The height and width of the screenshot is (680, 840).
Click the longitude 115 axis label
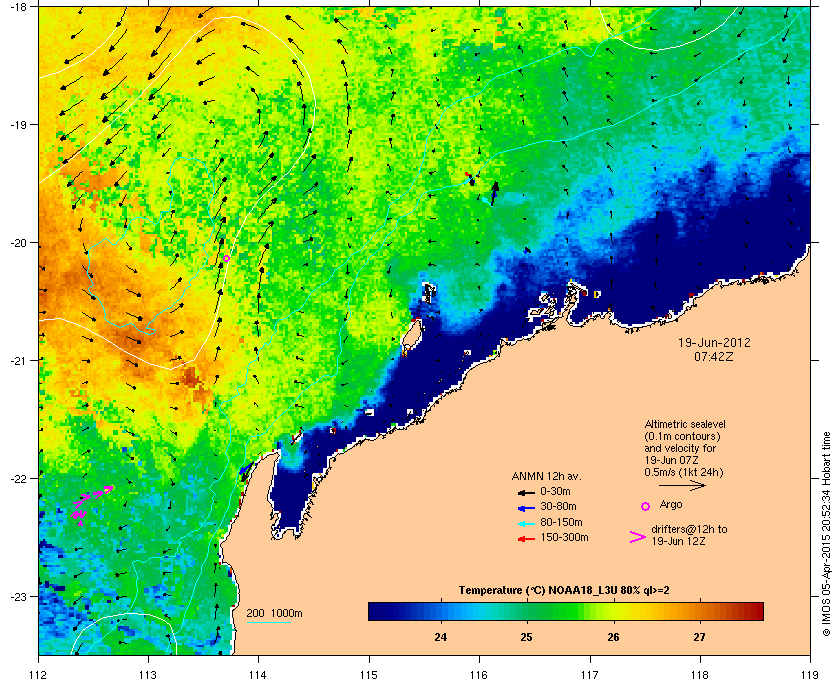click(369, 675)
